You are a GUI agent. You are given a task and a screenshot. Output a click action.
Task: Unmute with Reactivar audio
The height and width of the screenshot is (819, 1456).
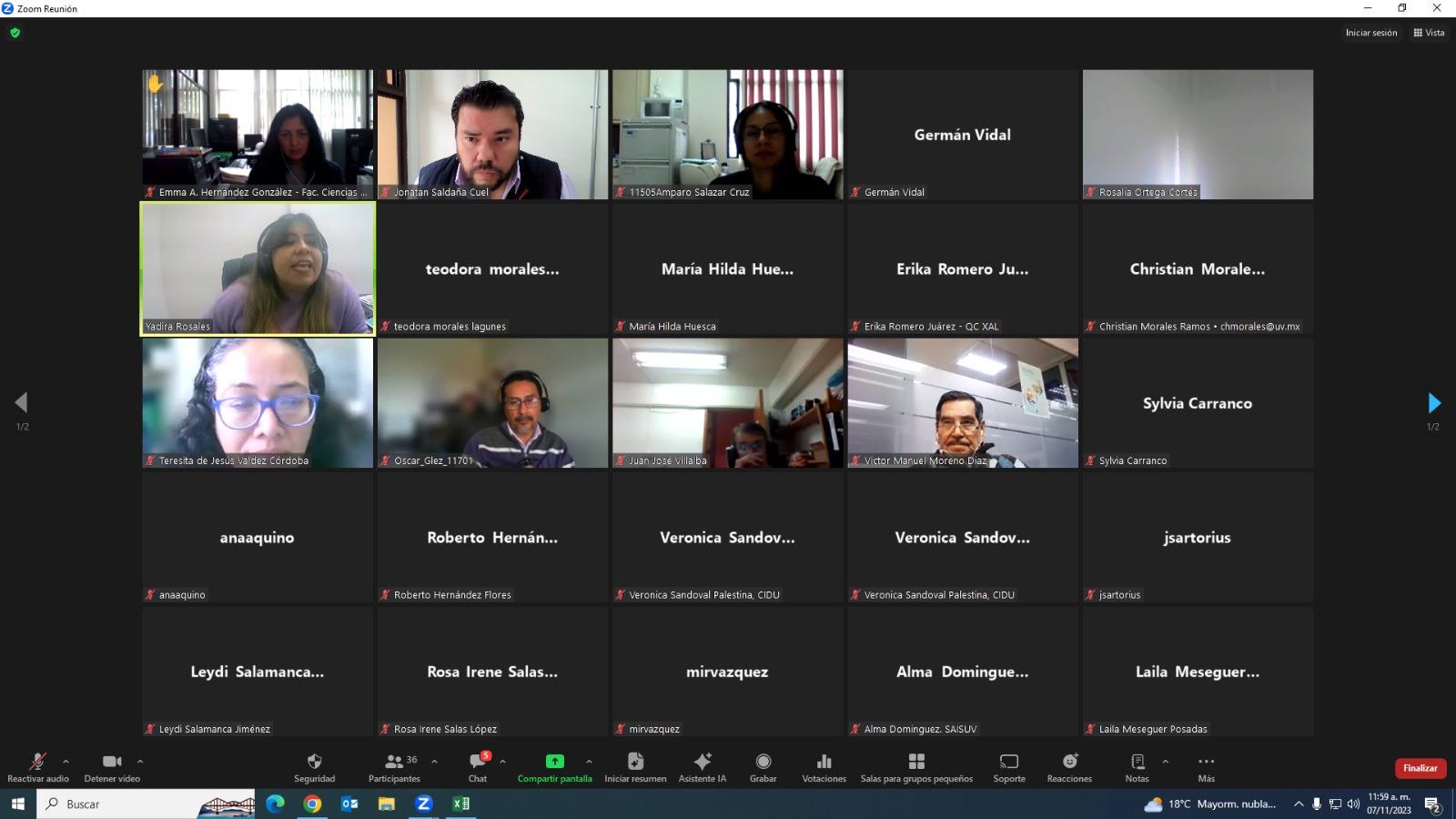pos(37,762)
